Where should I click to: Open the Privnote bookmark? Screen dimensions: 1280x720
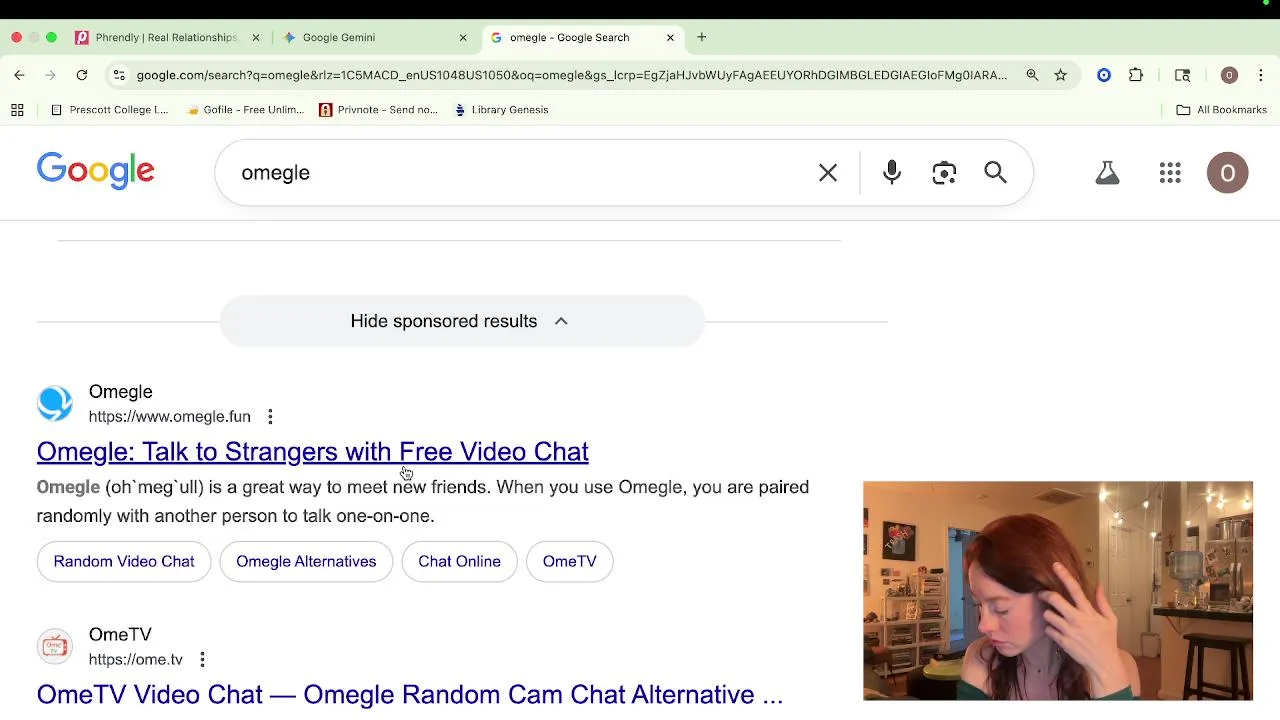(378, 110)
